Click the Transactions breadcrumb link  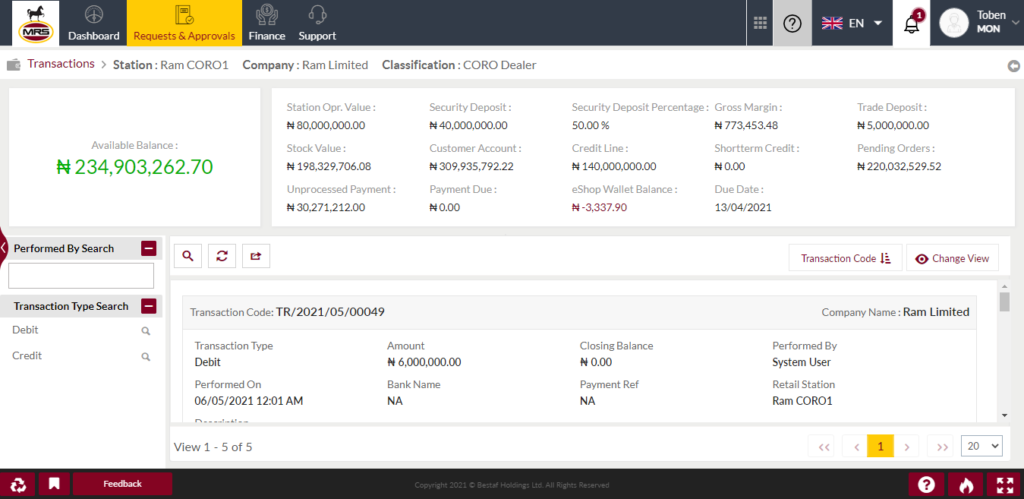pos(61,64)
